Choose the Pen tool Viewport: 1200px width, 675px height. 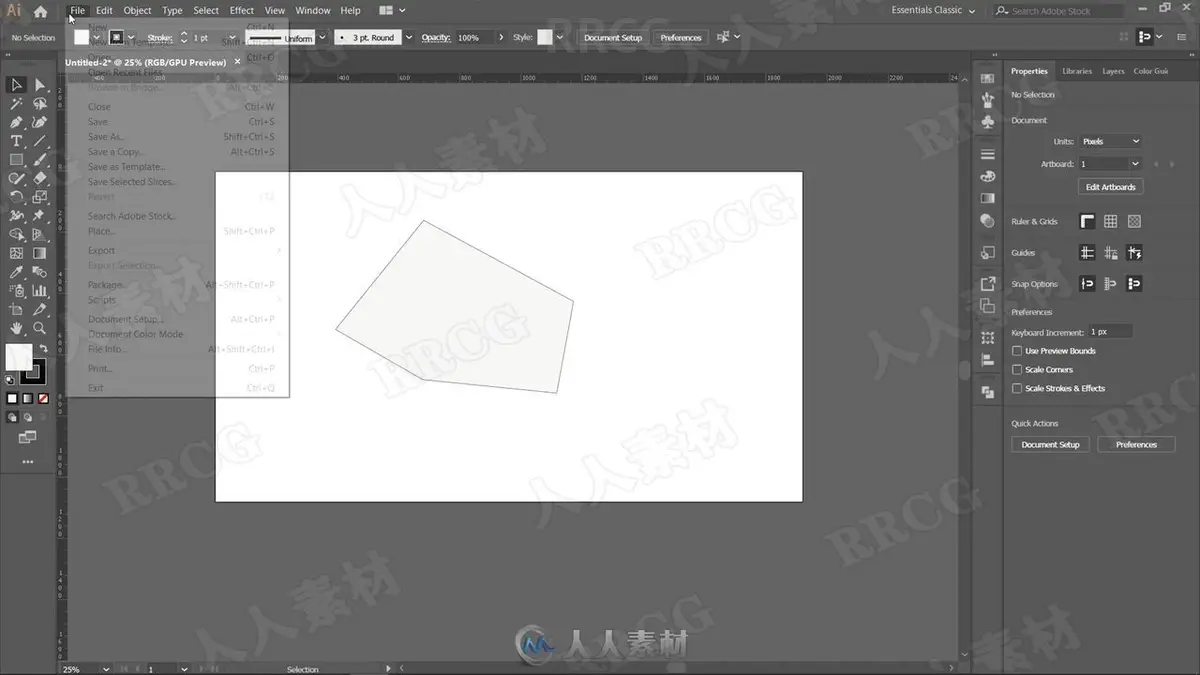point(16,123)
